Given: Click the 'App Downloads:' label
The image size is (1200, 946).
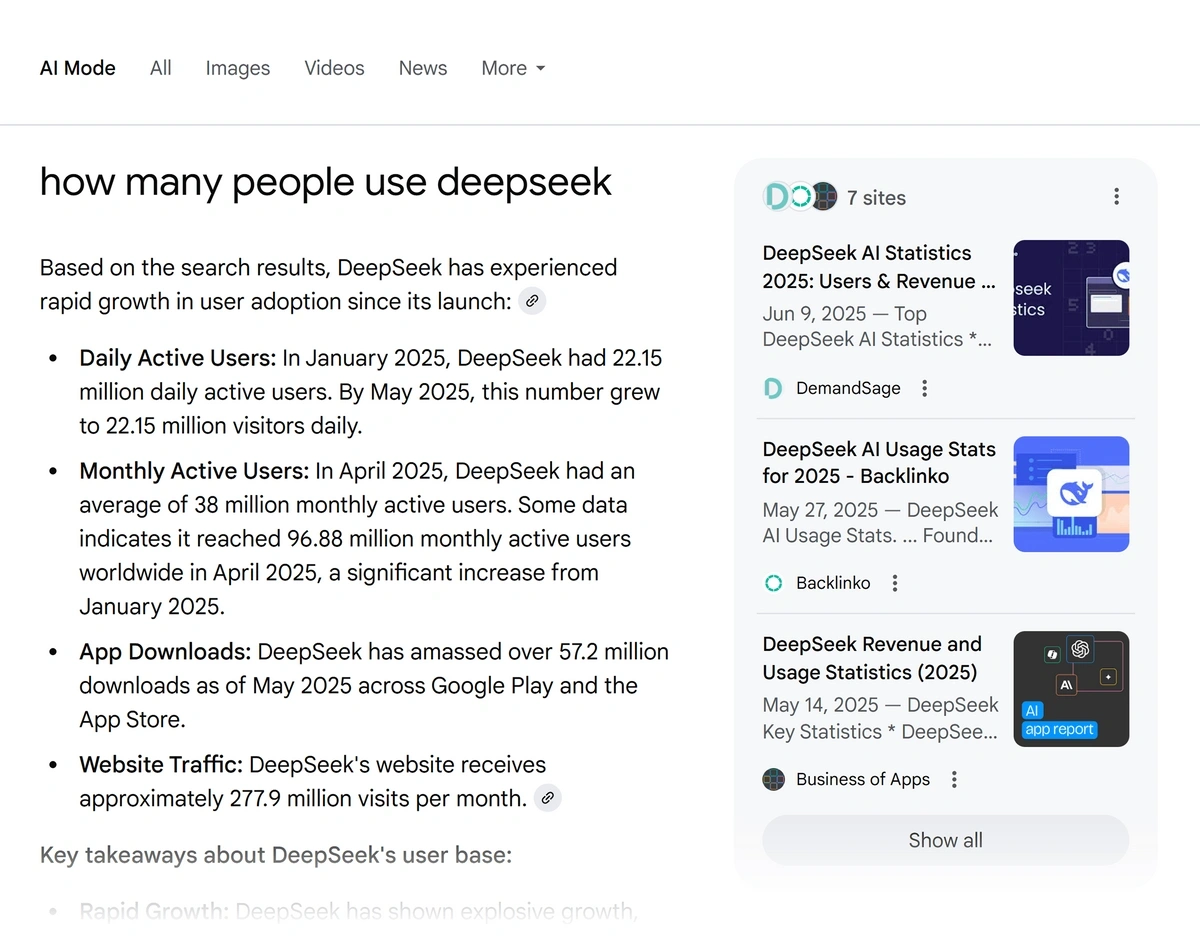Looking at the screenshot, I should click(165, 652).
